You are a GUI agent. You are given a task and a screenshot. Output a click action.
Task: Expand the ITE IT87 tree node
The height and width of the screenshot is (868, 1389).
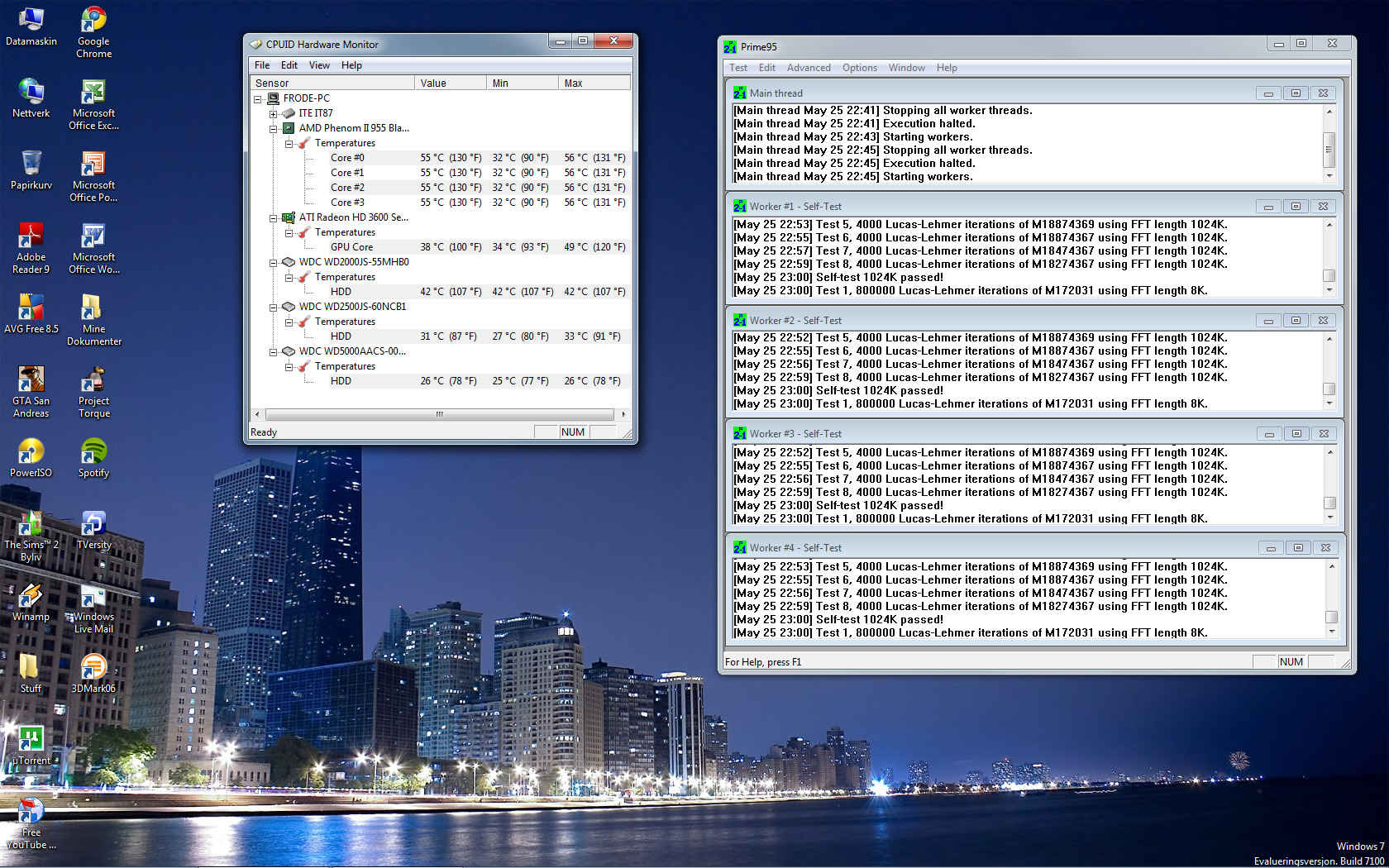click(274, 113)
